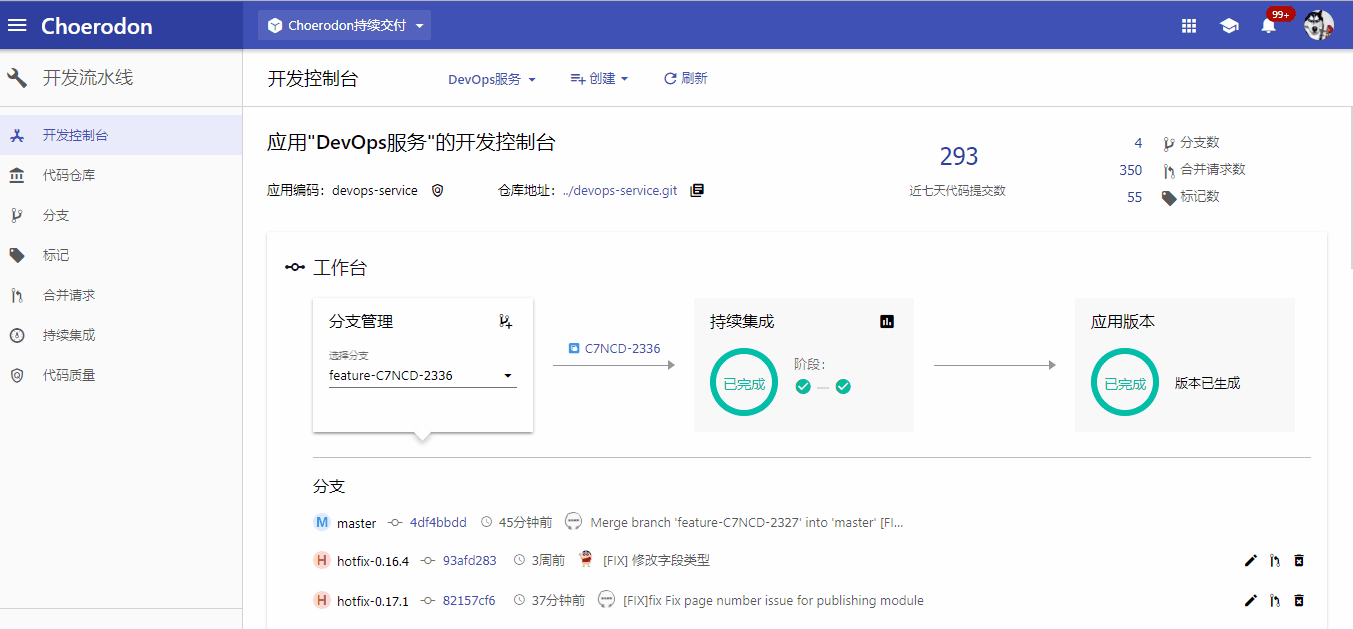Open the hamburger main menu

(17, 26)
